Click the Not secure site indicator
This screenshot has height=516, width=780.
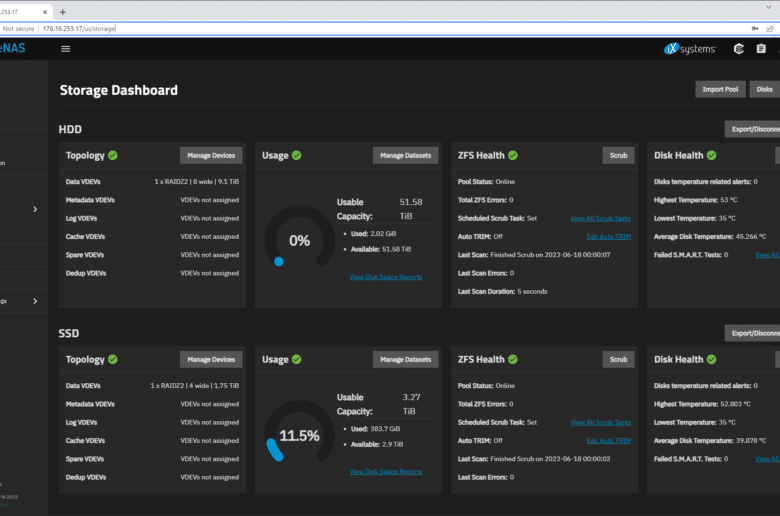[x=18, y=28]
